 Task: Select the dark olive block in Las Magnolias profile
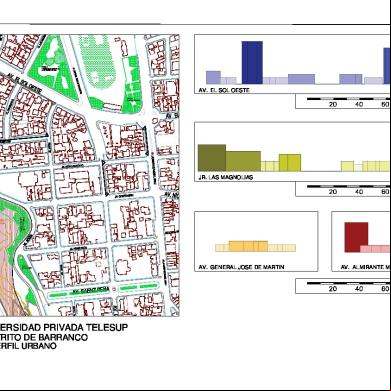212,158
